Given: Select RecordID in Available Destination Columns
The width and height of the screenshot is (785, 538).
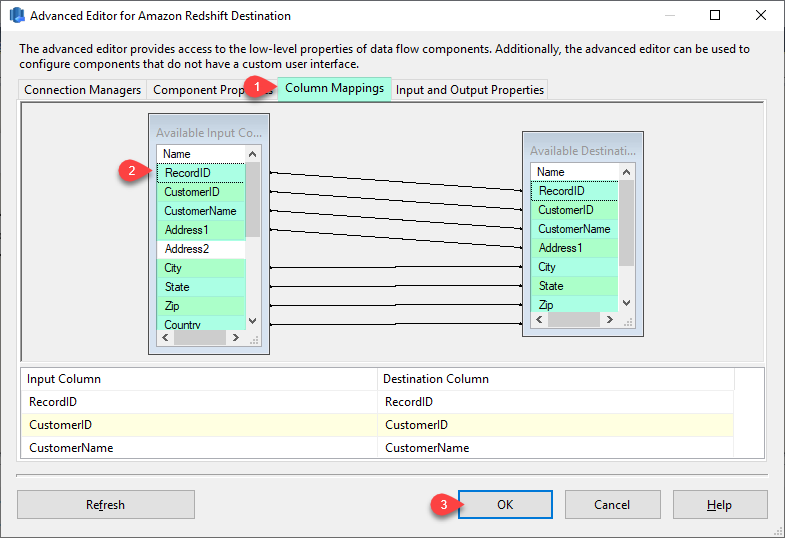Looking at the screenshot, I should [575, 191].
